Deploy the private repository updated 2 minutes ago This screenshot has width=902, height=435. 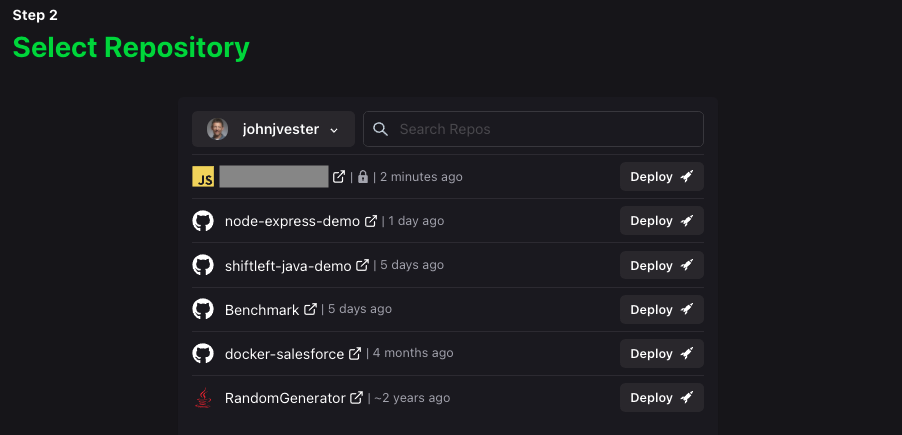pyautogui.click(x=661, y=177)
